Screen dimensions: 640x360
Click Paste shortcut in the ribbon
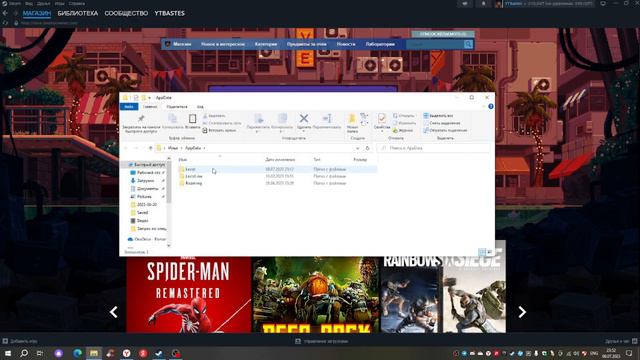point(219,130)
